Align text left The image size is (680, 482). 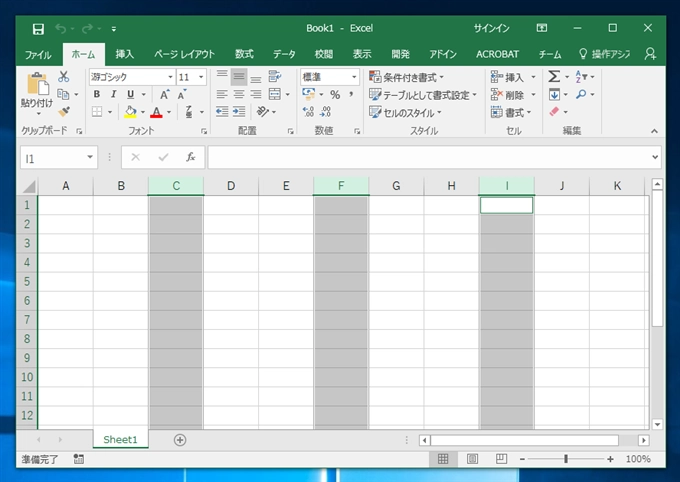[222, 94]
